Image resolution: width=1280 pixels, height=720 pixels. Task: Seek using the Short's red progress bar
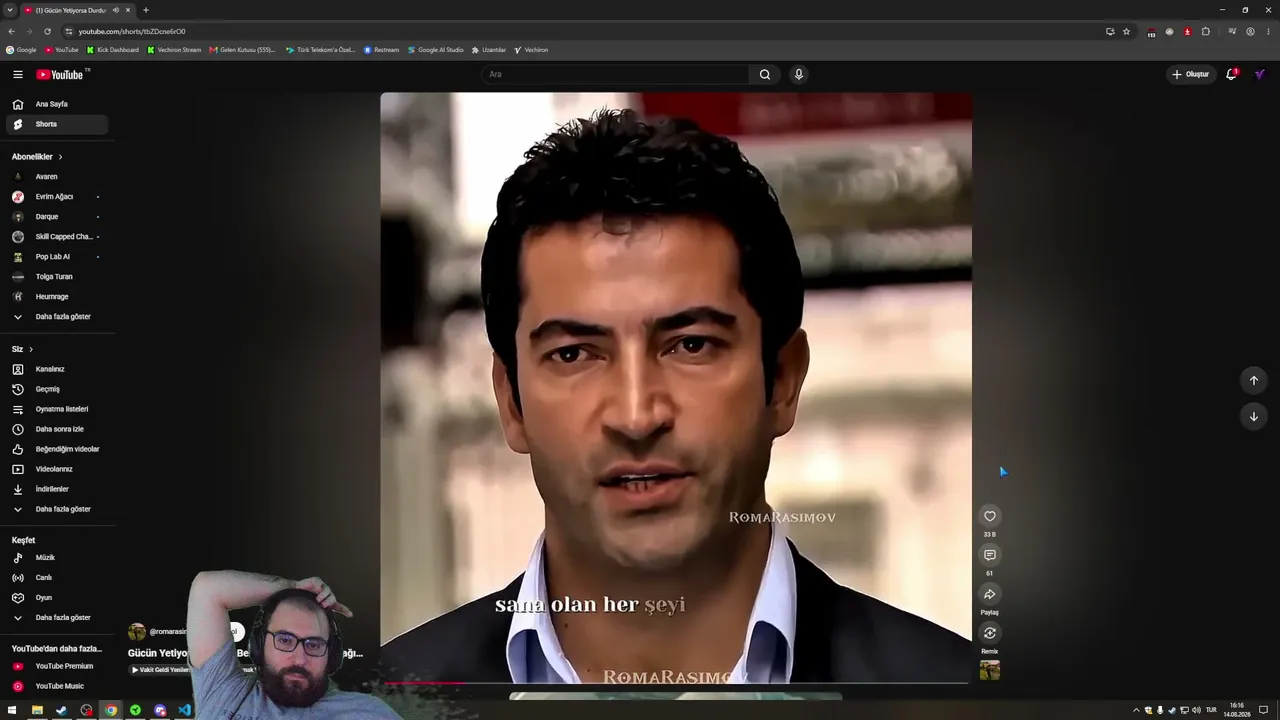pos(676,683)
